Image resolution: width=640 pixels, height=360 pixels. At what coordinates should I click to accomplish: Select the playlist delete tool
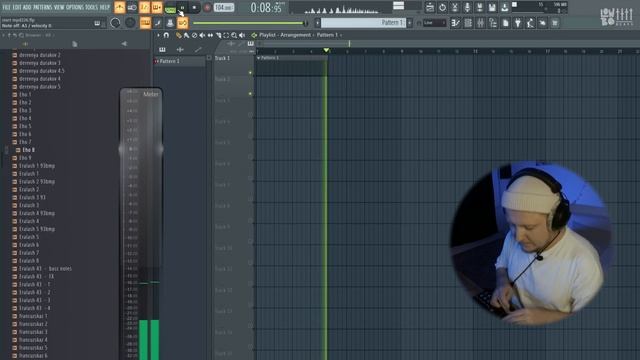coord(194,36)
